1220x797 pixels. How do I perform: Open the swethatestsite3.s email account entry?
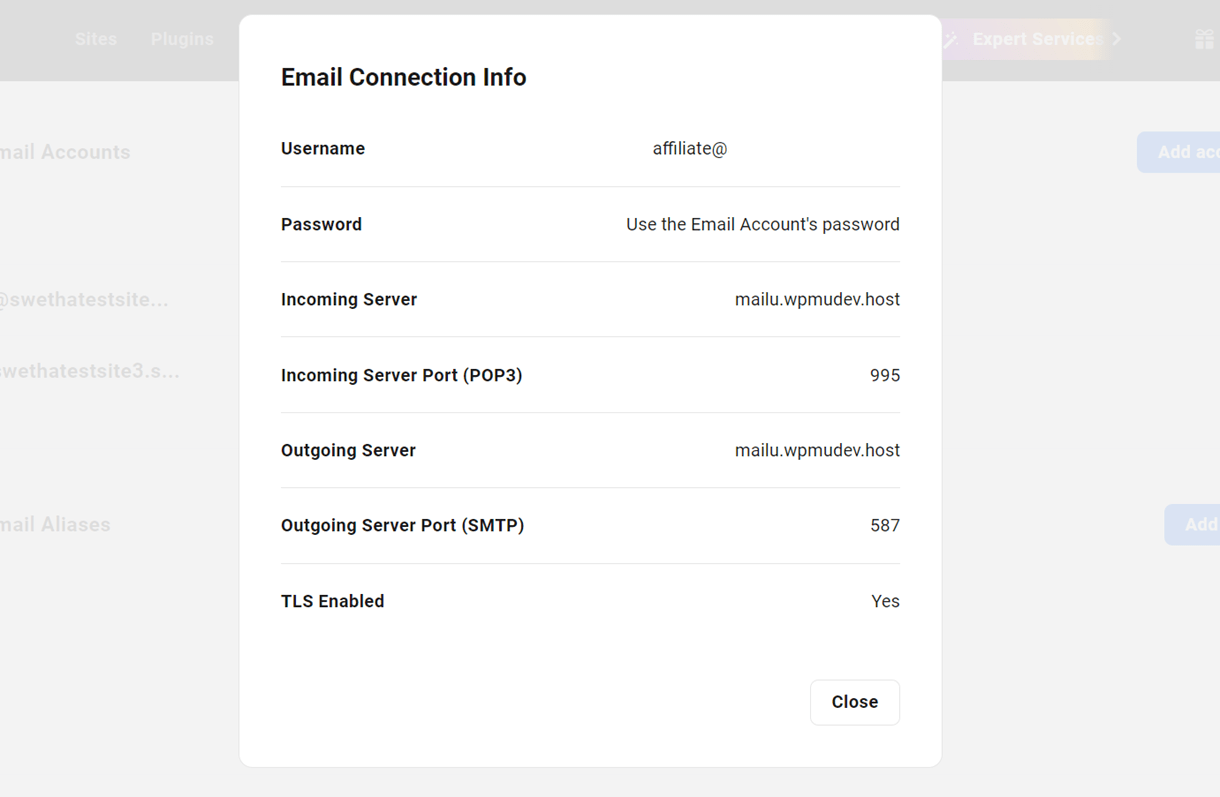(x=89, y=370)
